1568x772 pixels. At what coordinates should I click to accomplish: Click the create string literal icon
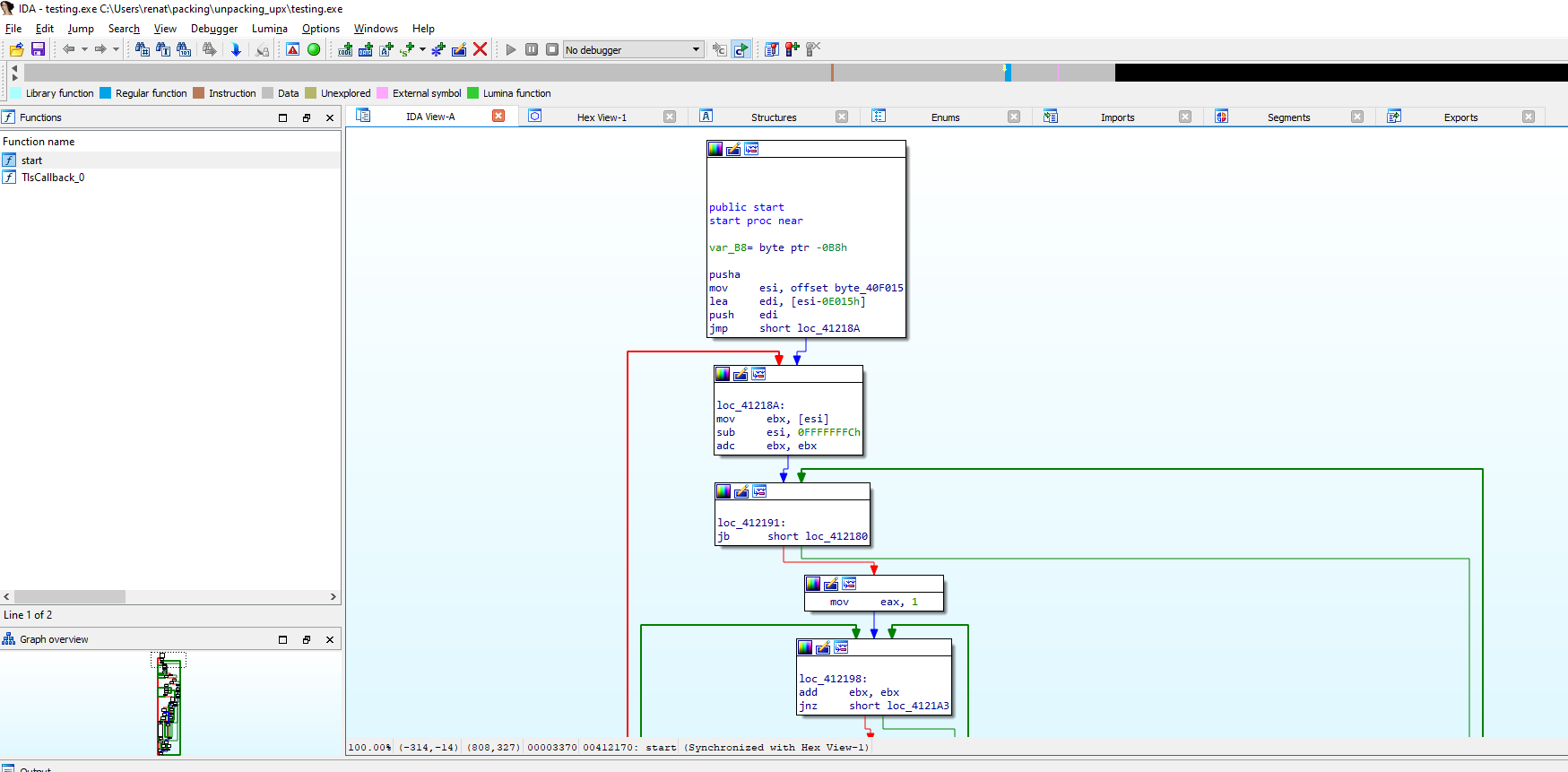[386, 49]
